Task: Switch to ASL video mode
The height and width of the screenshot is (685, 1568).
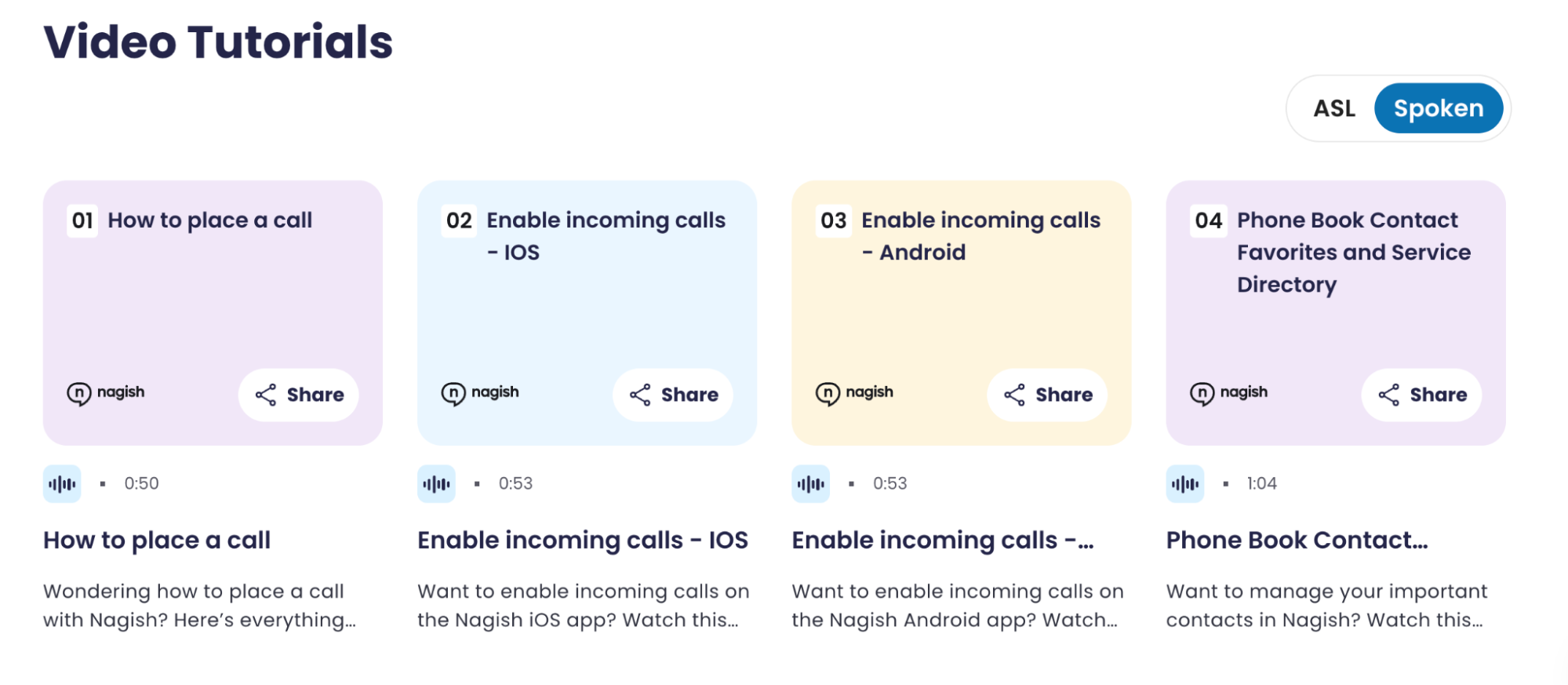Action: tap(1333, 108)
